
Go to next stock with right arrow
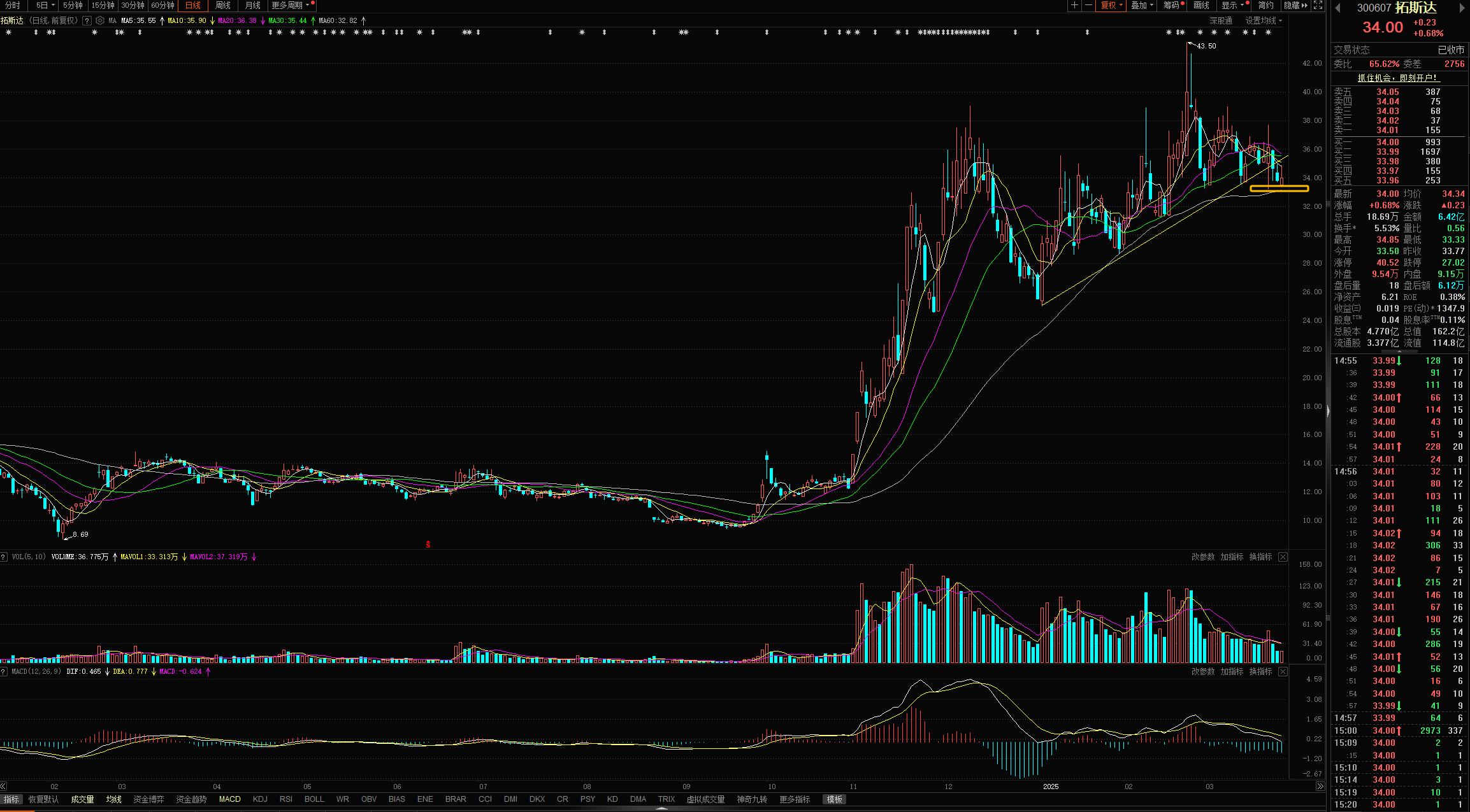tap(1462, 8)
